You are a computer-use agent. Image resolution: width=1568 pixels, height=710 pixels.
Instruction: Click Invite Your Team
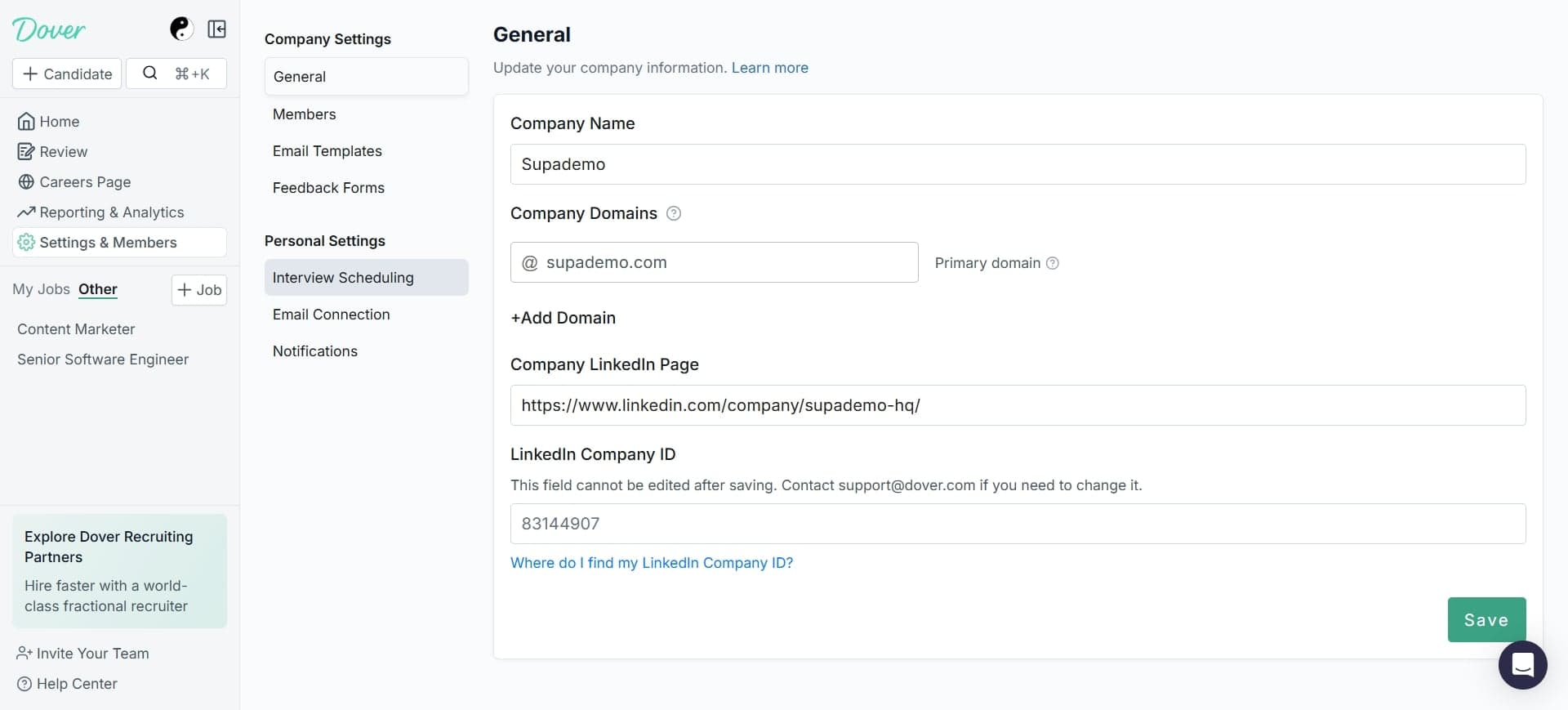point(82,654)
